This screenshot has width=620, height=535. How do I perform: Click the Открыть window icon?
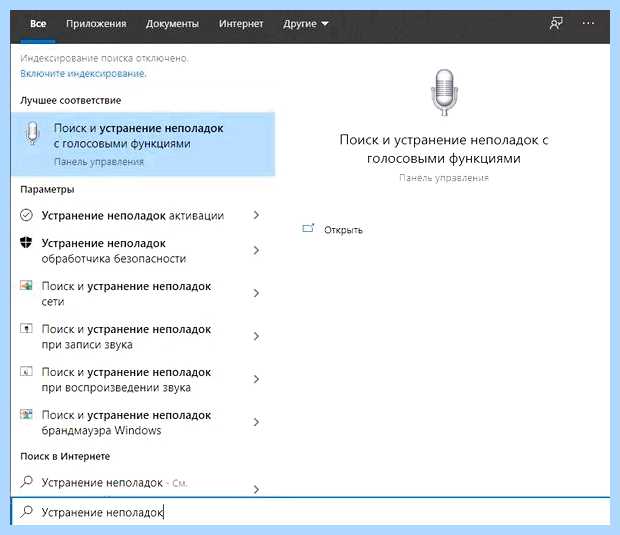coord(308,228)
